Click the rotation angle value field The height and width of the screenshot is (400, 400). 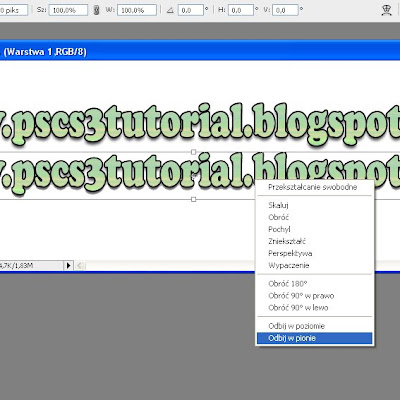point(191,10)
